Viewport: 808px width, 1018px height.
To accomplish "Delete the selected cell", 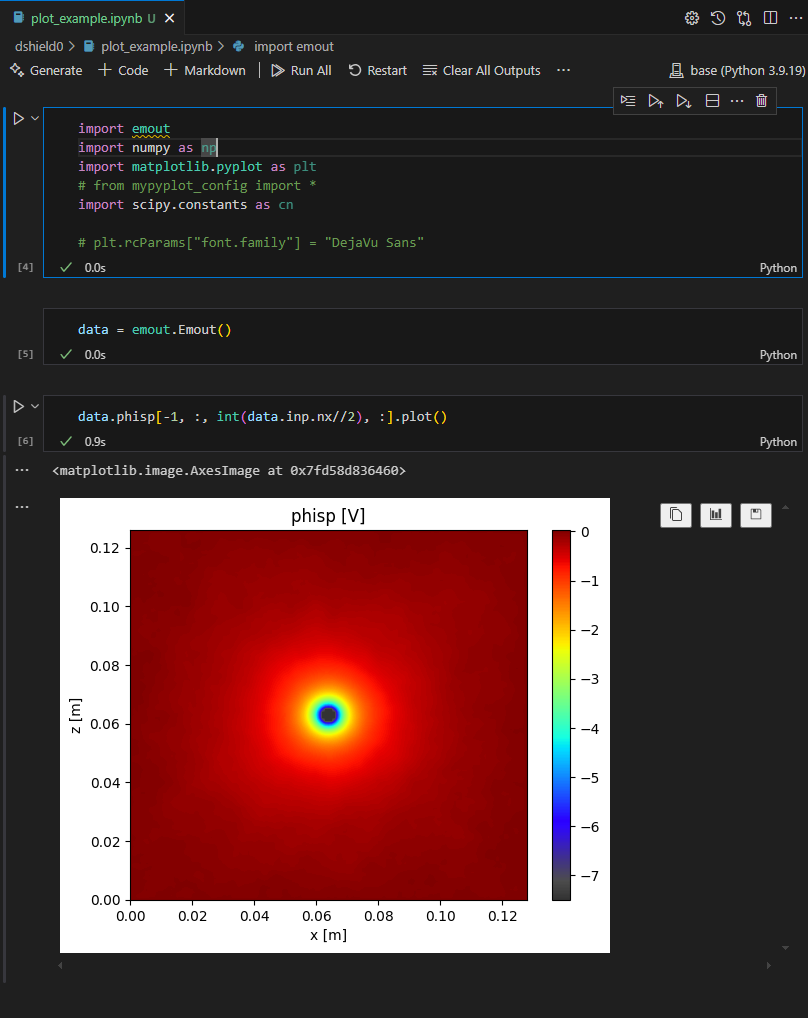I will [761, 101].
